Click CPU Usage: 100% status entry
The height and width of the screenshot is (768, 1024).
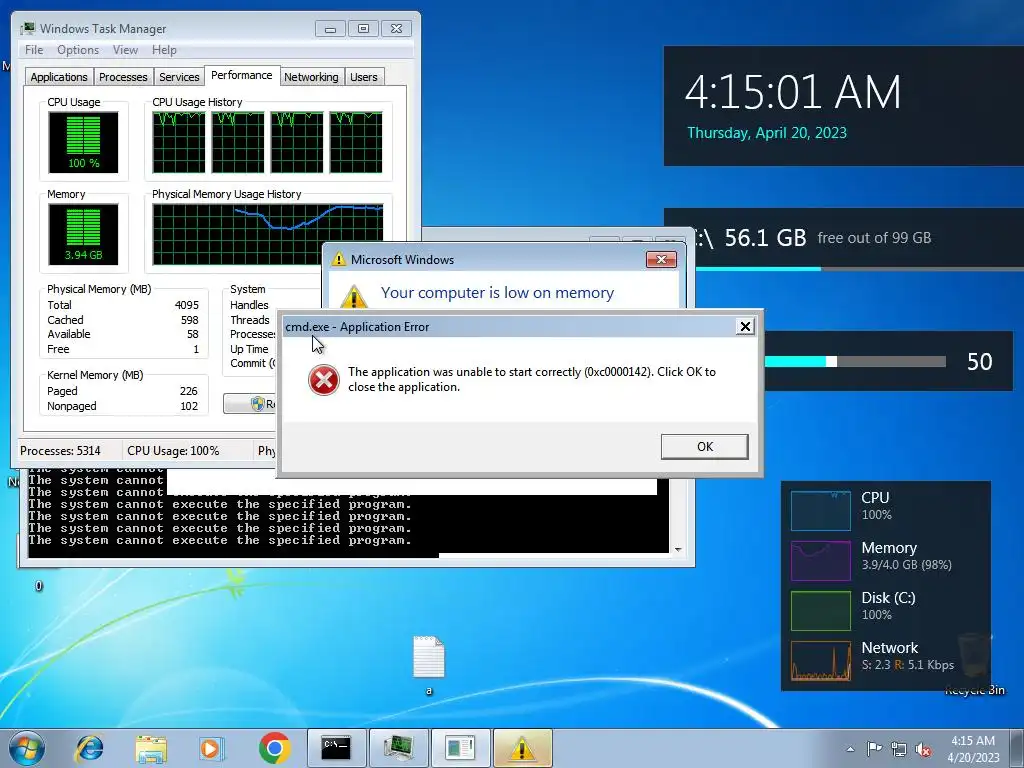173,451
